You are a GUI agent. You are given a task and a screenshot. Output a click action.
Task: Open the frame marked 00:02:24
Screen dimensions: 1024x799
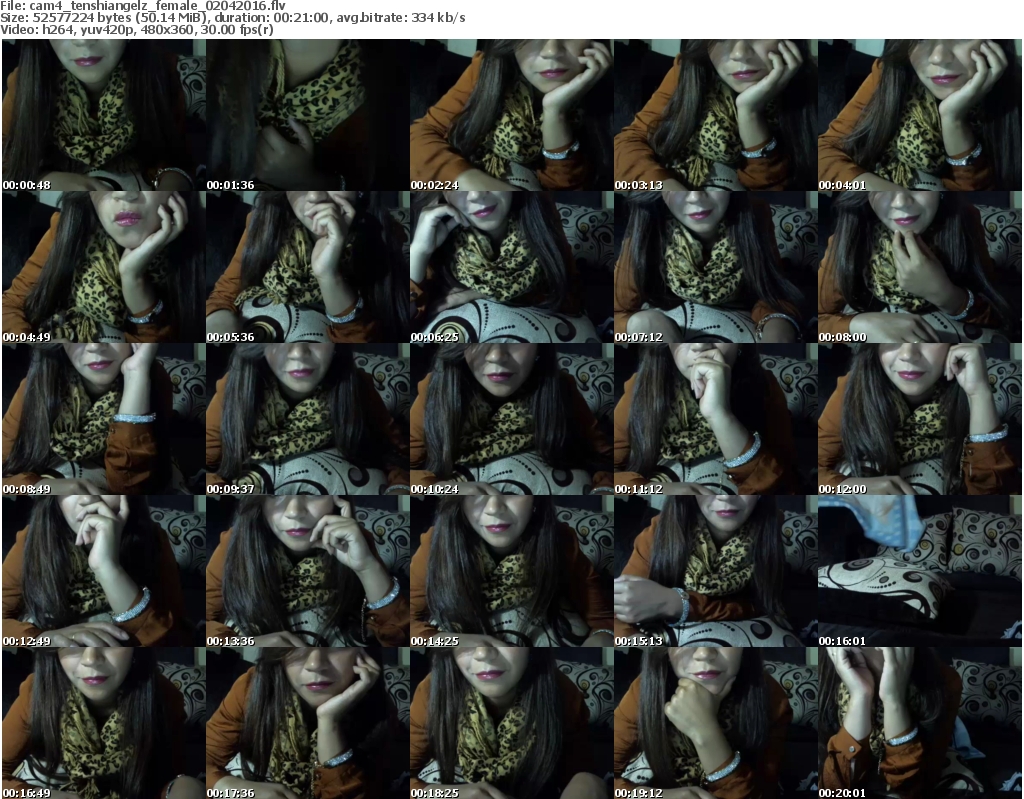tap(512, 115)
